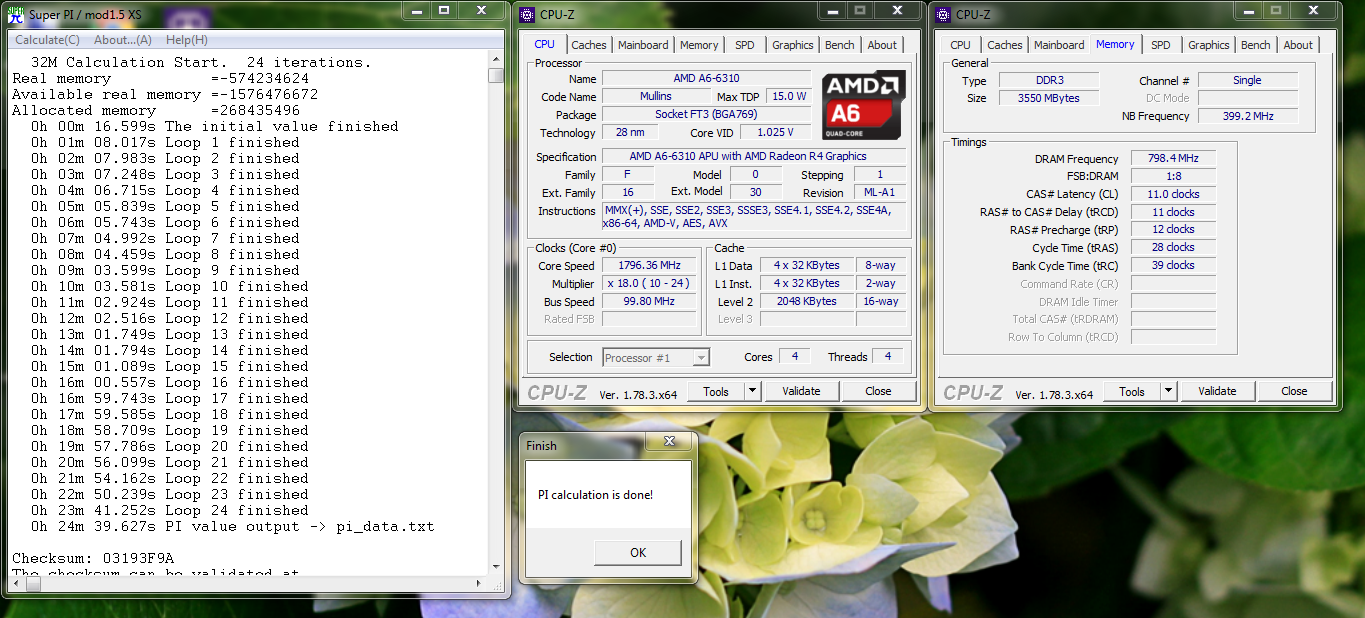The height and width of the screenshot is (618, 1365).
Task: Click the Super PI title bar icon
Action: pos(15,14)
